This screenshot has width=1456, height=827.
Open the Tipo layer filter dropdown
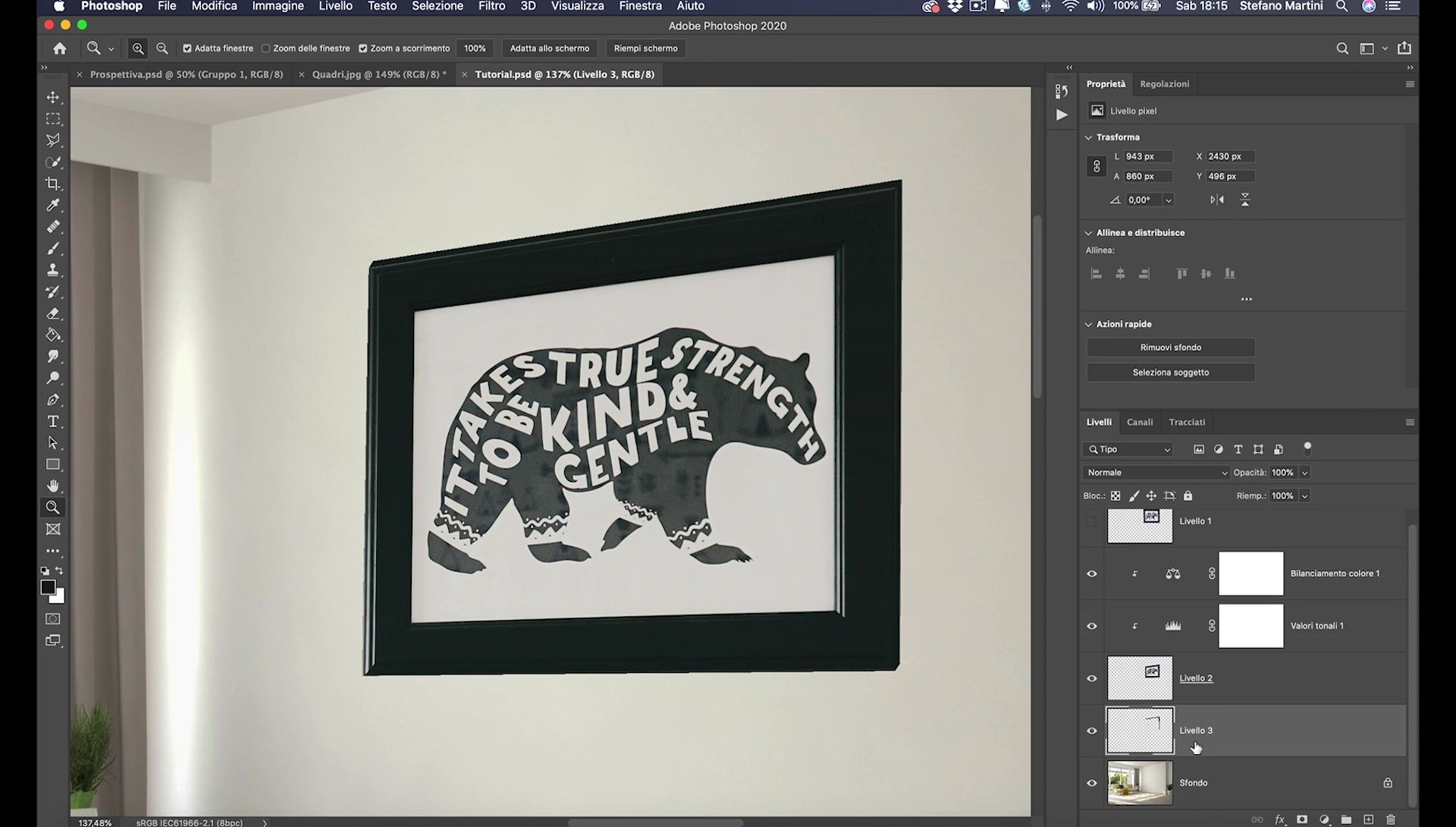1128,450
